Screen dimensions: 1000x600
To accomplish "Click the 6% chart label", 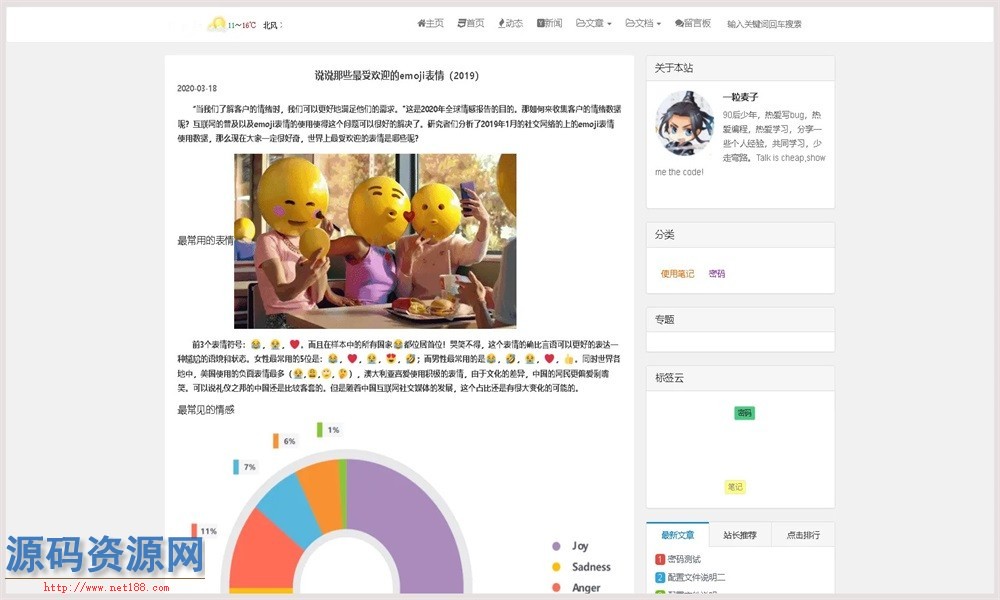I will click(290, 441).
